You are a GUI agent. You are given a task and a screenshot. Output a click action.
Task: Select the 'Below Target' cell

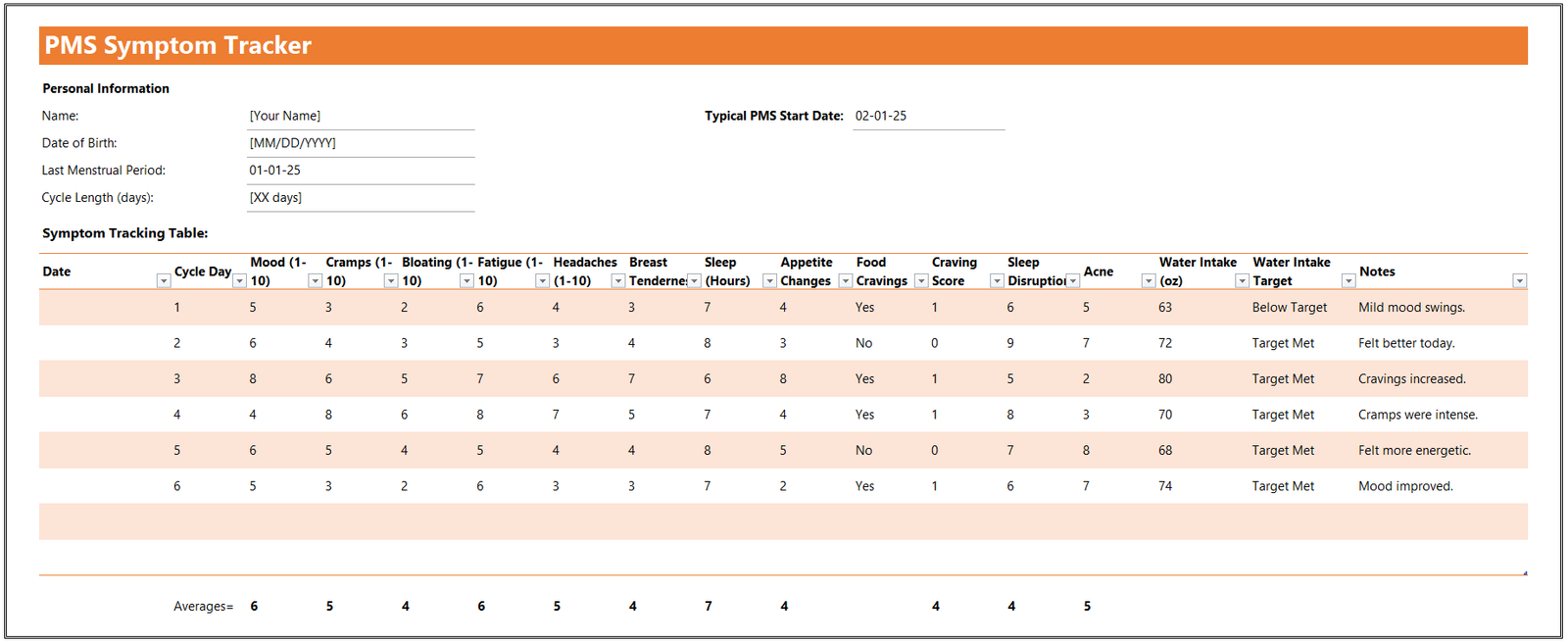tap(1290, 308)
